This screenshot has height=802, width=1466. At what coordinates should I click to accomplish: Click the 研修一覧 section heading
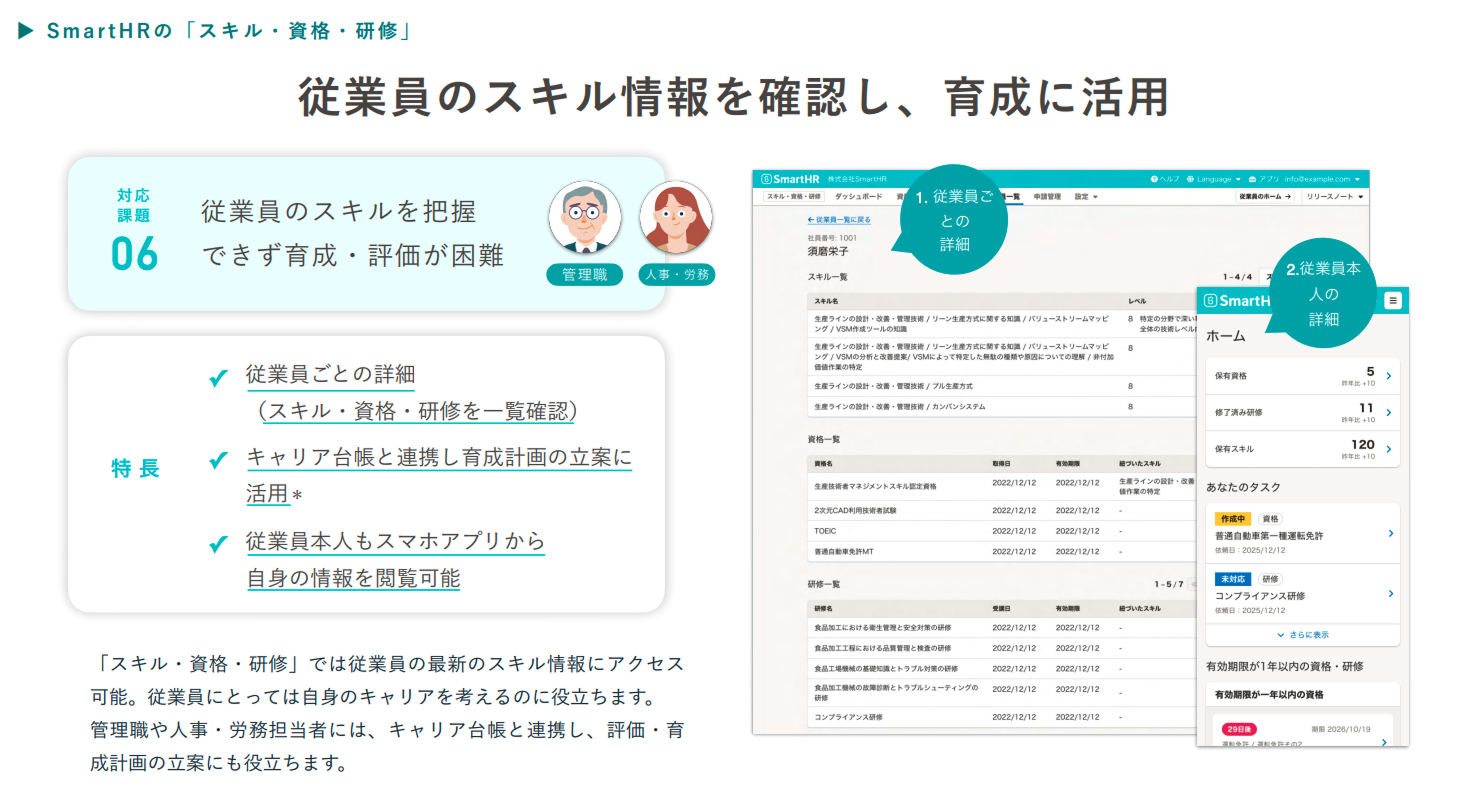(x=824, y=584)
